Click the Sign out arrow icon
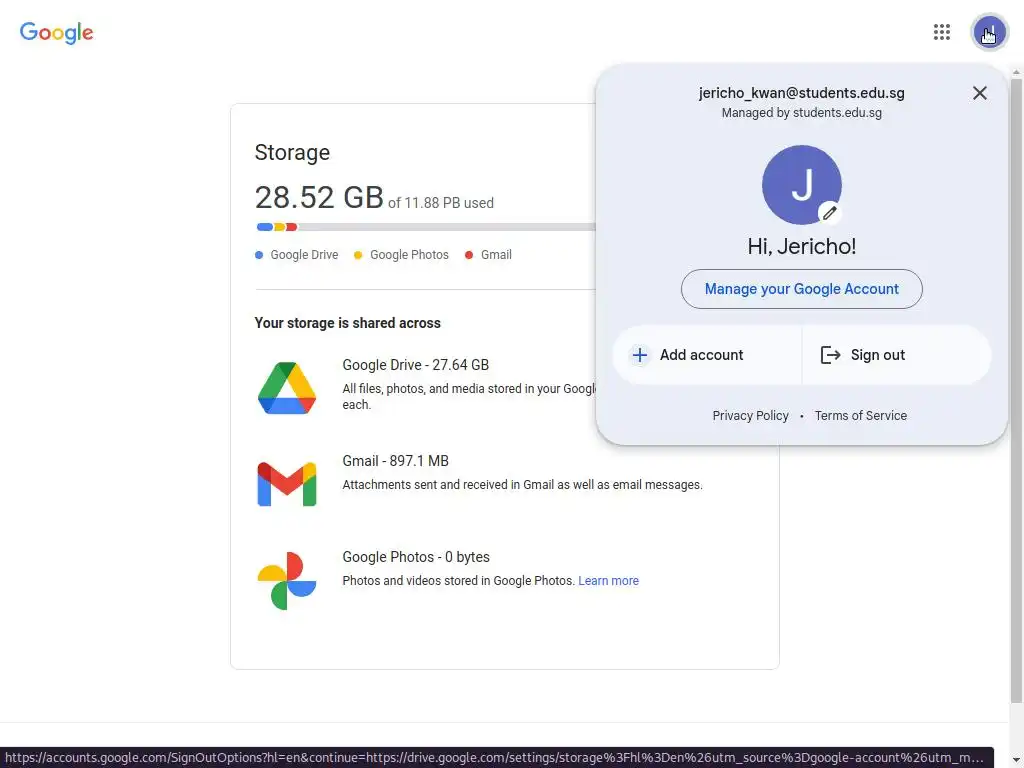The width and height of the screenshot is (1024, 768). click(x=830, y=355)
